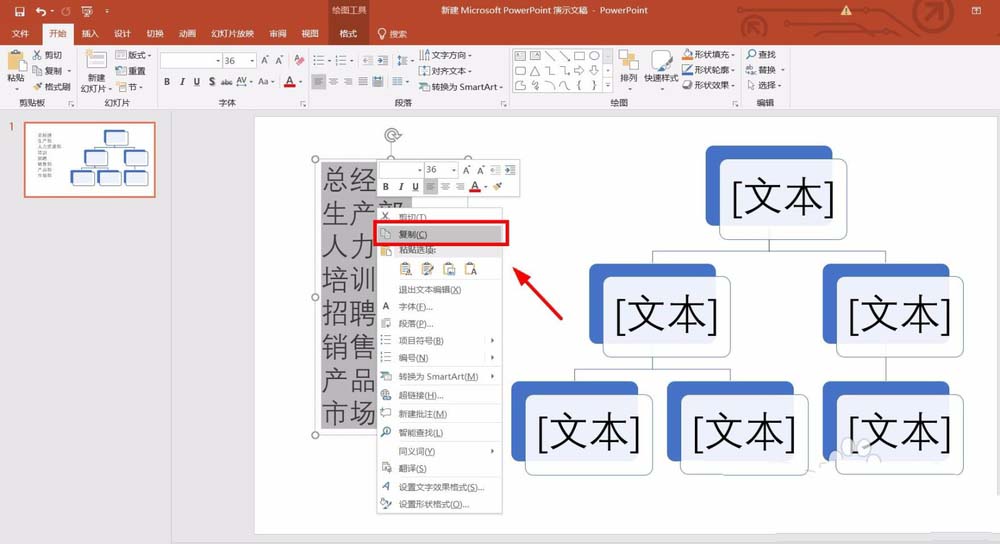Switch to the Insert (插入) tab
Image resolution: width=1000 pixels, height=544 pixels.
90,34
